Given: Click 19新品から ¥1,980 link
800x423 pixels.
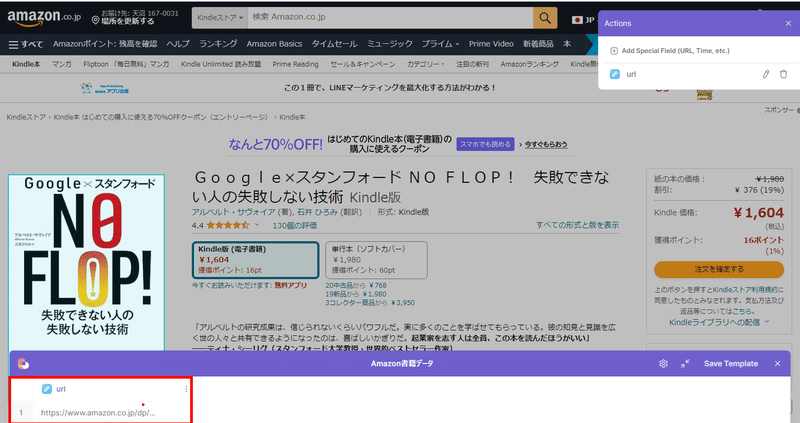Looking at the screenshot, I should (x=356, y=294).
